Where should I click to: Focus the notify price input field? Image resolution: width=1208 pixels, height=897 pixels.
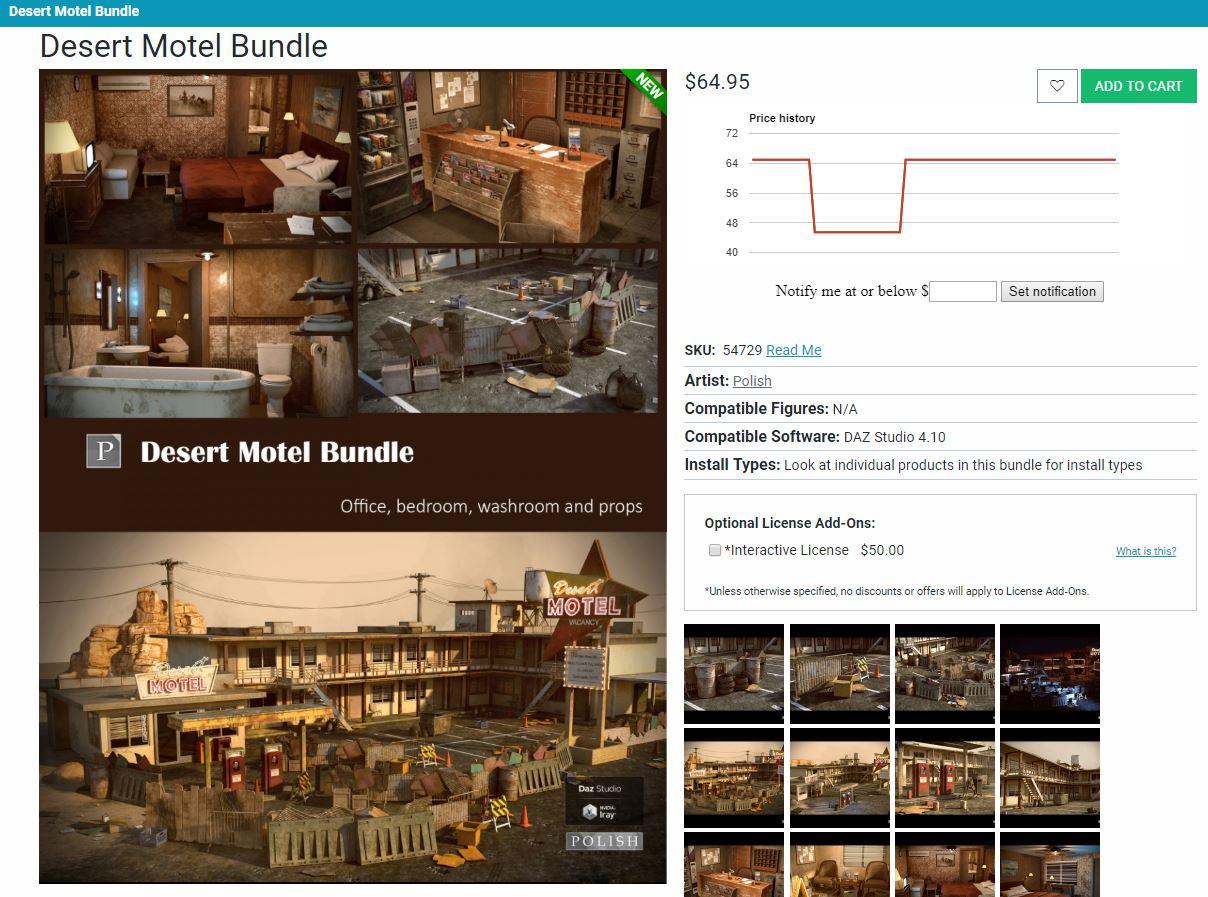(963, 291)
